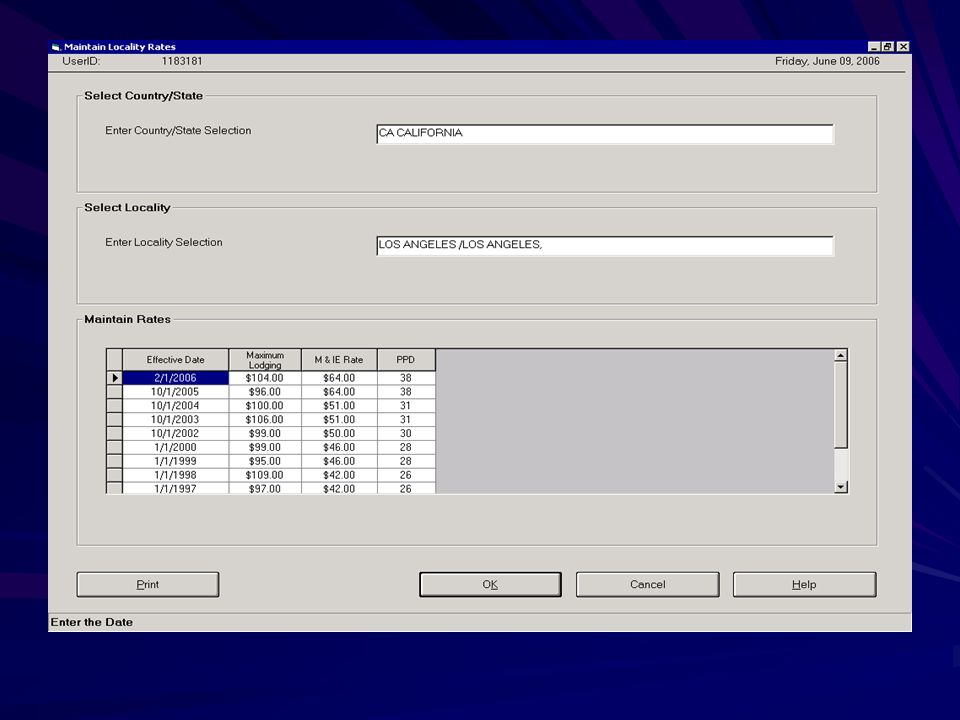Select the row header beside 1/1/2000
Screen dimensions: 960x720
[x=114, y=448]
